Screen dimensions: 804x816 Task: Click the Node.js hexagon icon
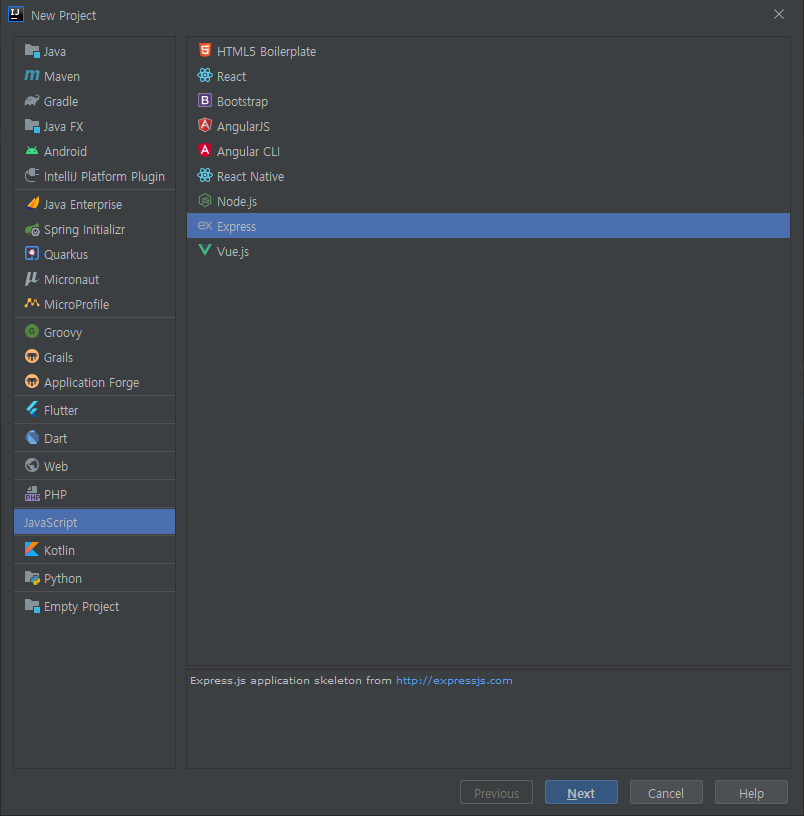[x=205, y=200]
